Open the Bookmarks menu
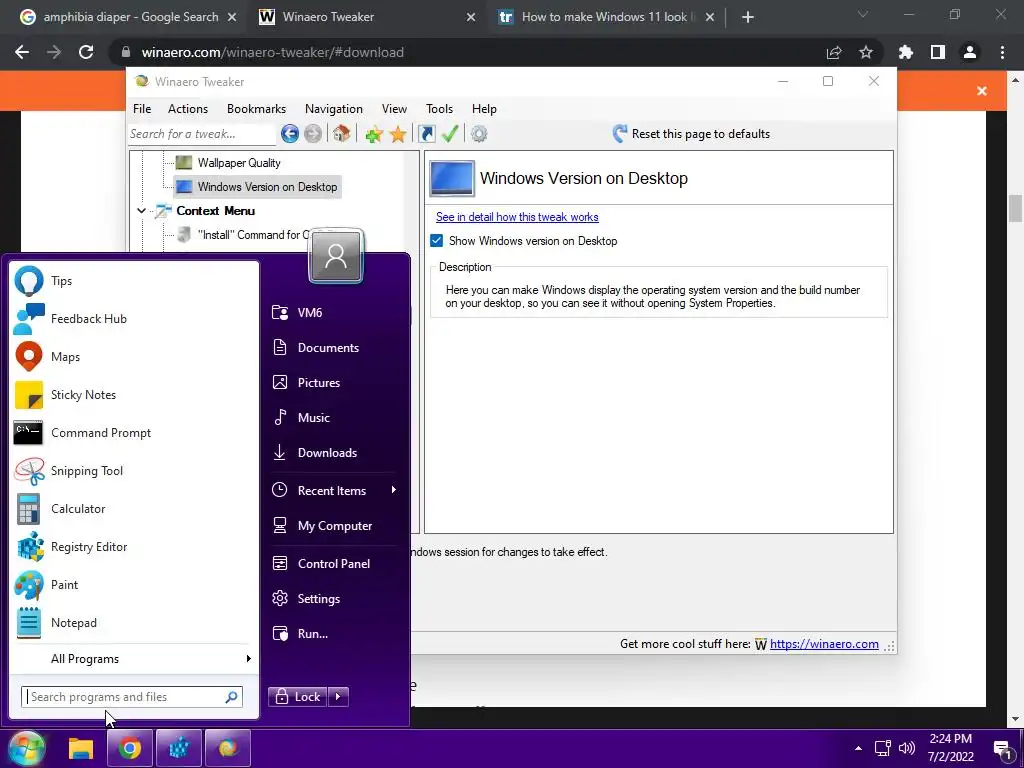 coord(257,109)
